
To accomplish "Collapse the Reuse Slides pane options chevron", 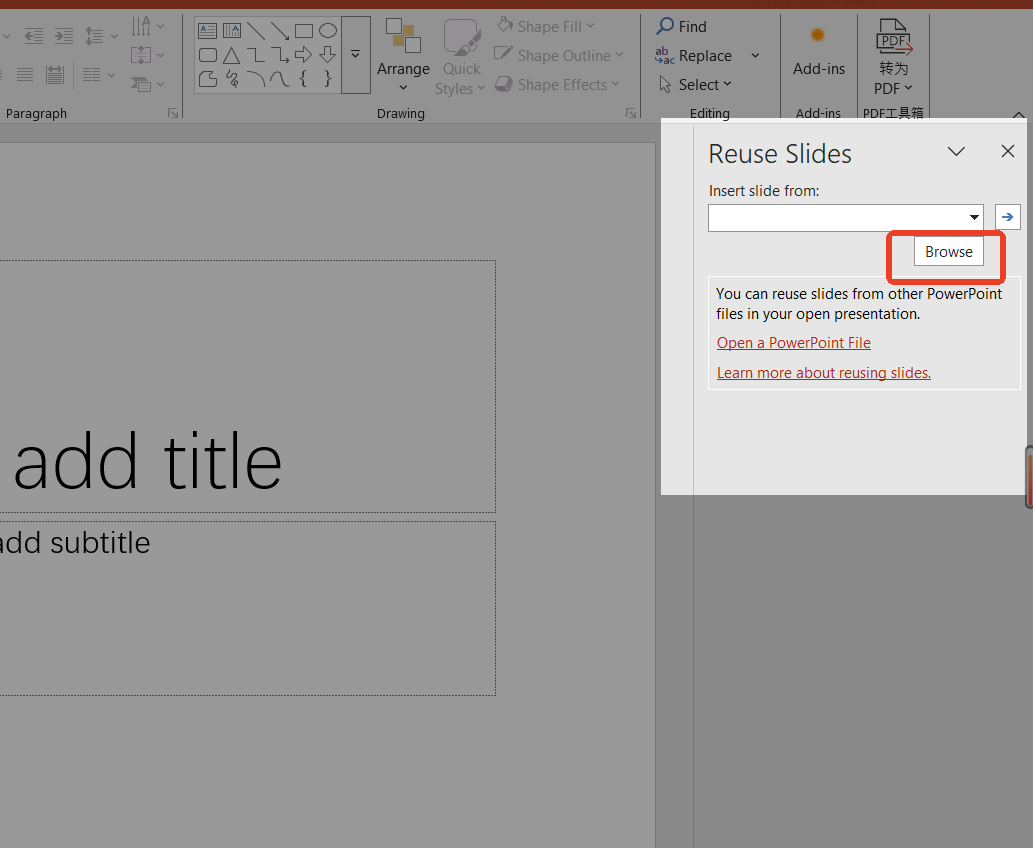I will (x=956, y=151).
